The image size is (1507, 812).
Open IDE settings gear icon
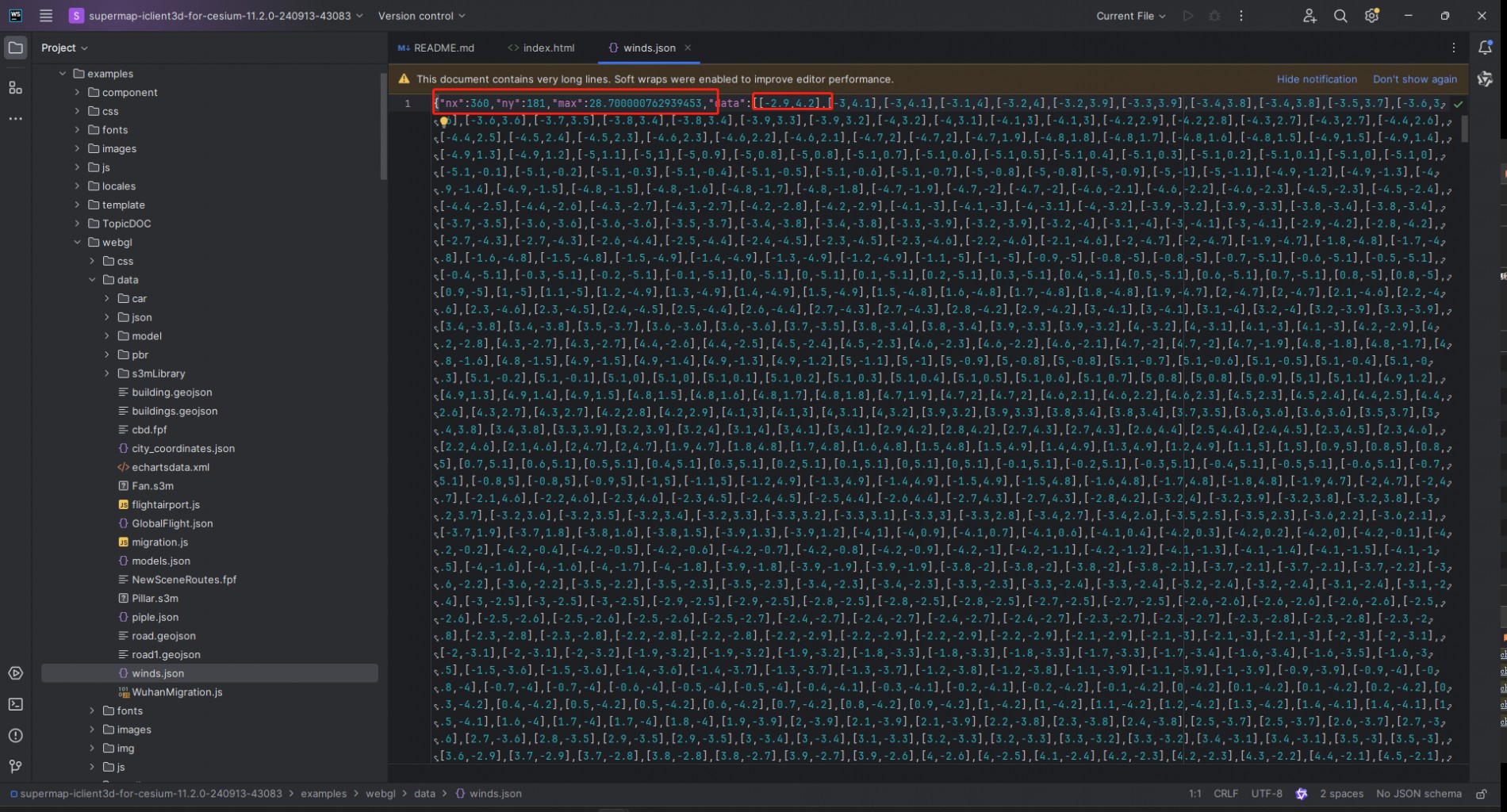coord(1371,16)
